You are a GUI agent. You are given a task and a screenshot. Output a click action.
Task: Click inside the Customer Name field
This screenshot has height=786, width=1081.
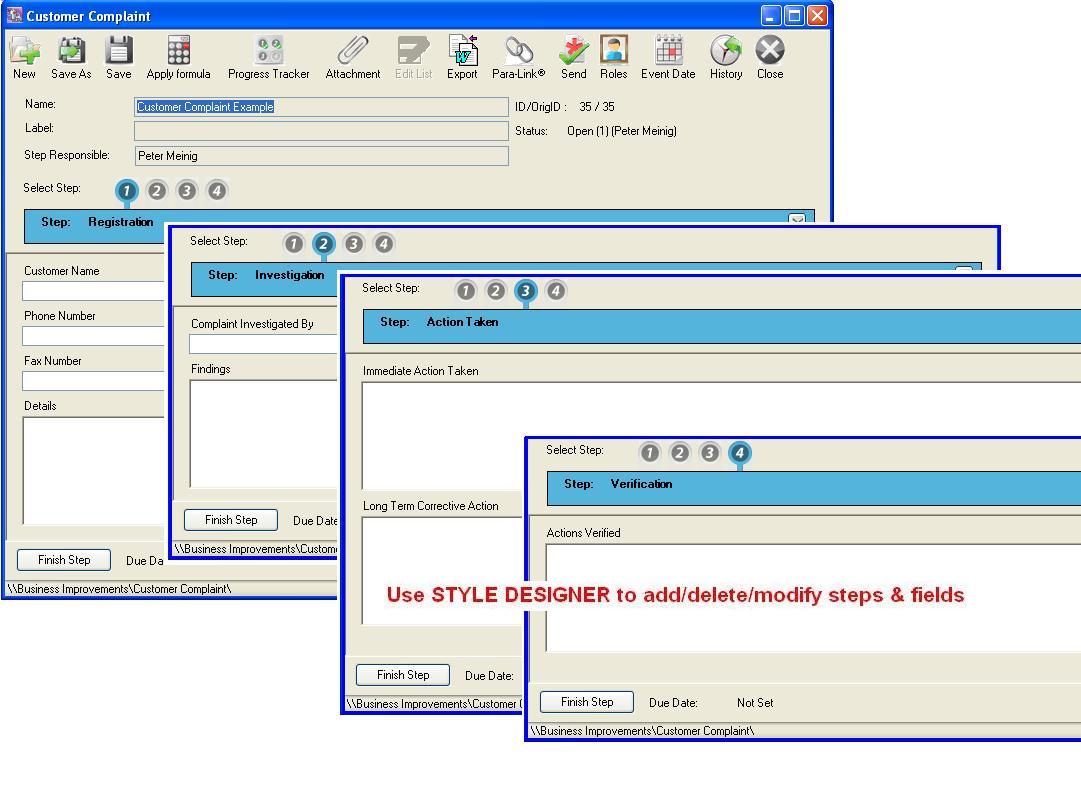tap(93, 290)
